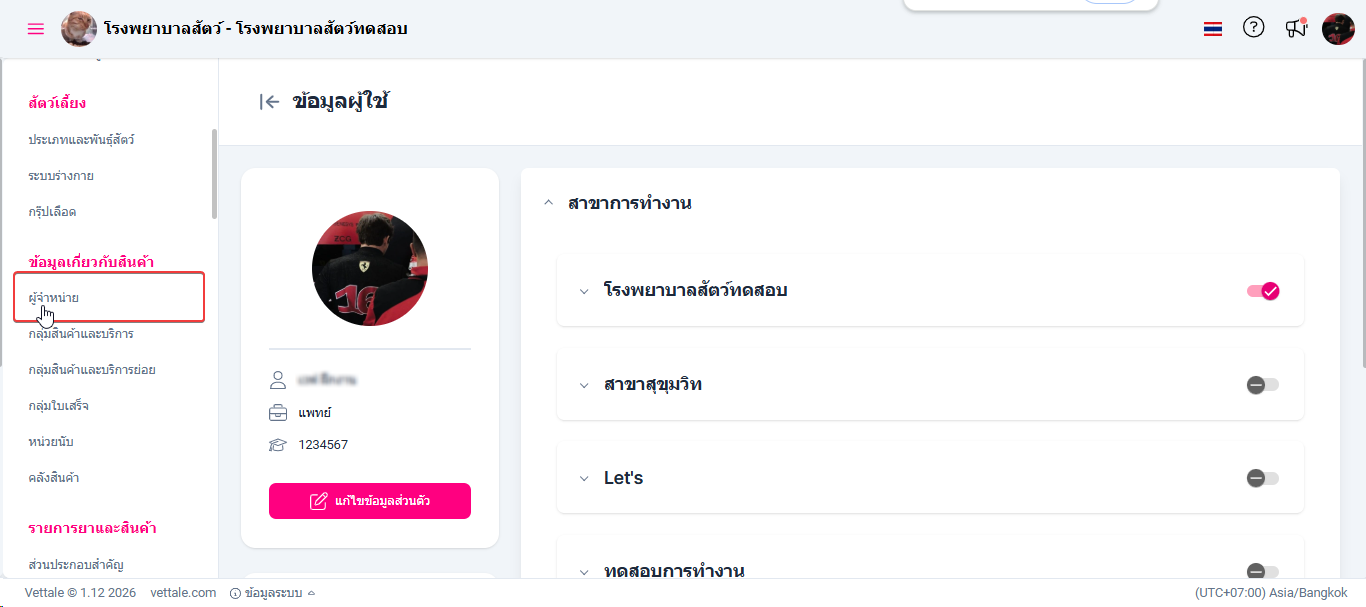This screenshot has height=607, width=1366.
Task: Click the hospital logo in header
Action: 79,29
